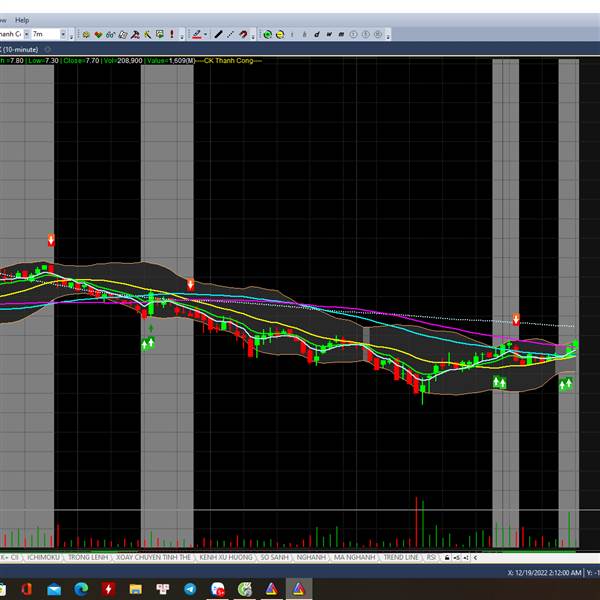Switch to the TRONG LENH sheet tab
This screenshot has width=600, height=600.
tap(88, 557)
